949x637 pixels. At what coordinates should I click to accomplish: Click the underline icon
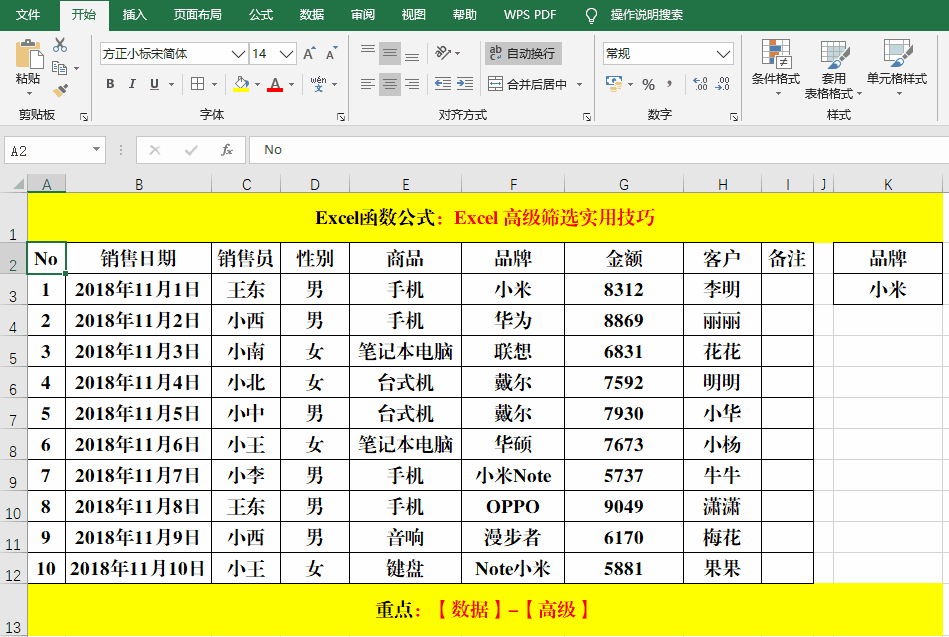[x=154, y=84]
